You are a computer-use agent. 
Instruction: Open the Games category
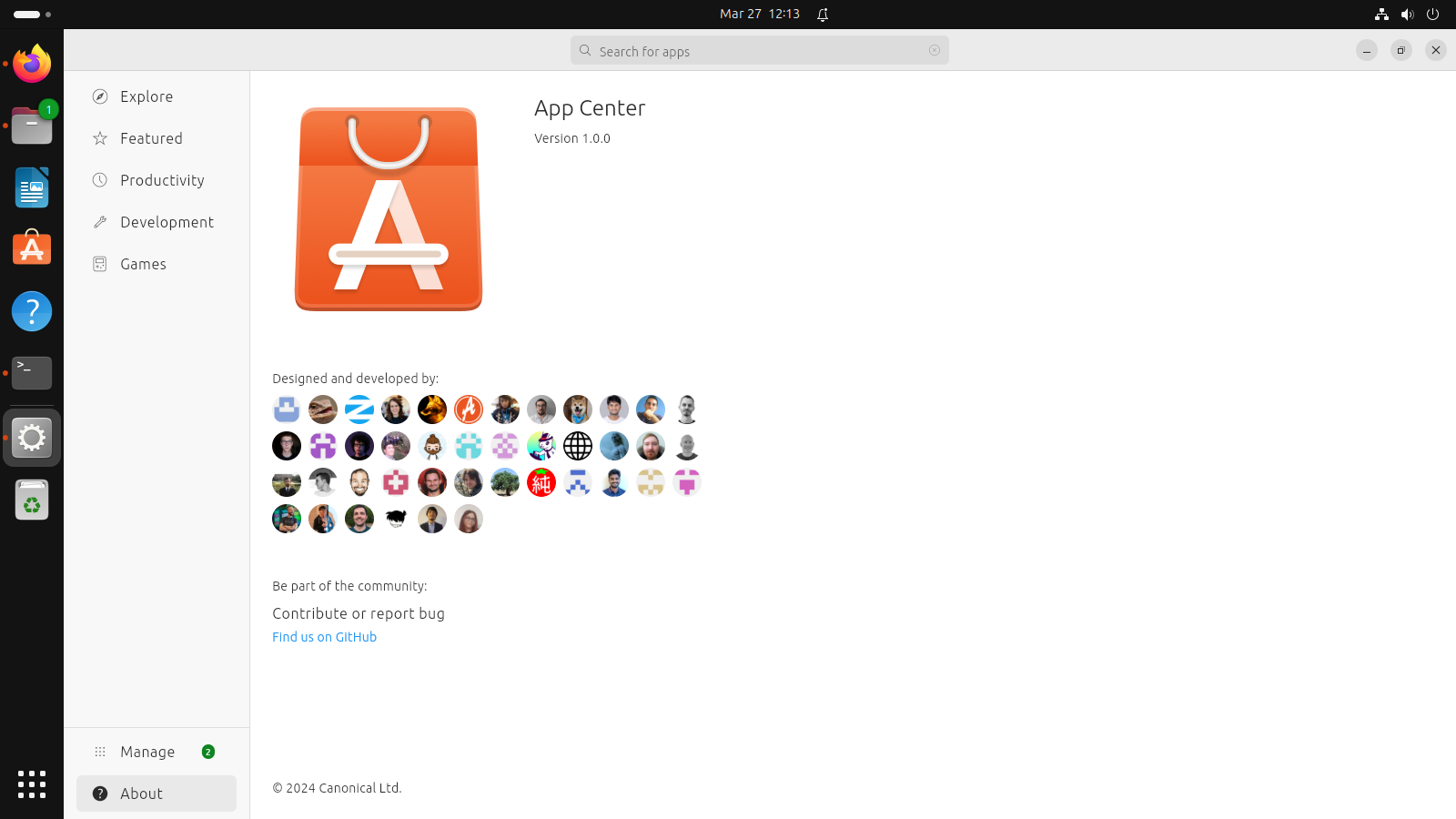(x=157, y=264)
